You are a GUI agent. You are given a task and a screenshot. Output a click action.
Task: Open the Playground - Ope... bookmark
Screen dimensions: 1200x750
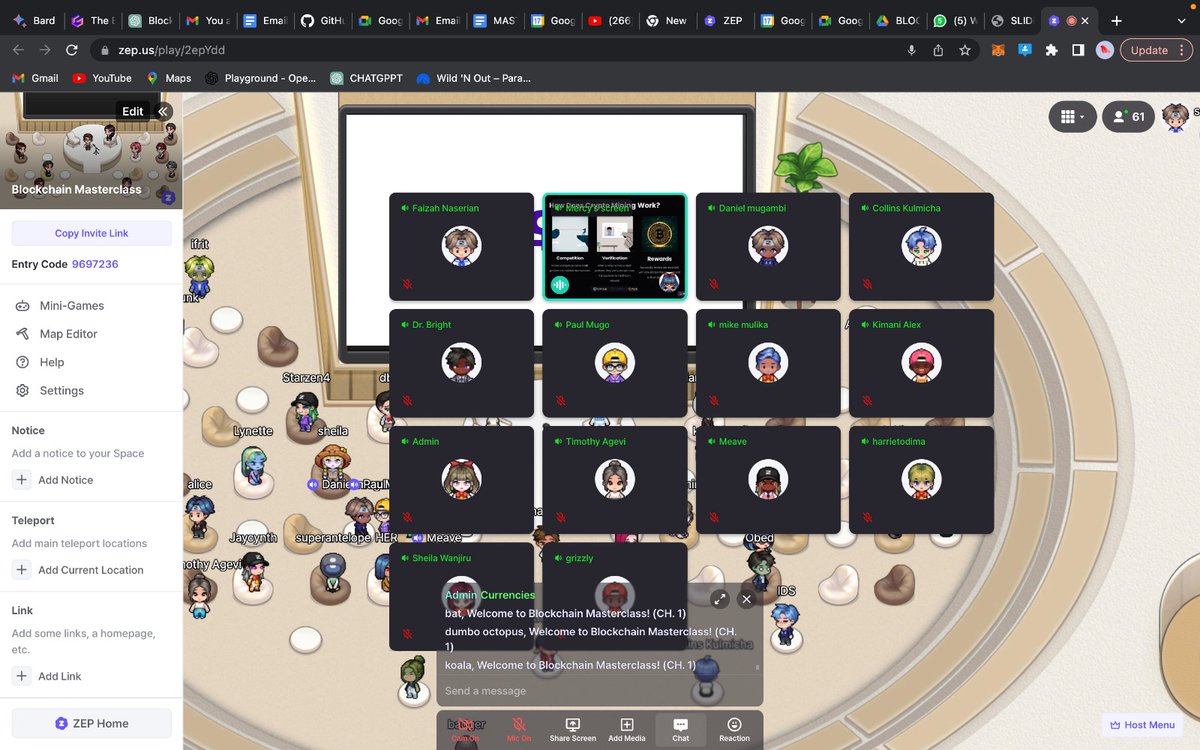tap(261, 78)
